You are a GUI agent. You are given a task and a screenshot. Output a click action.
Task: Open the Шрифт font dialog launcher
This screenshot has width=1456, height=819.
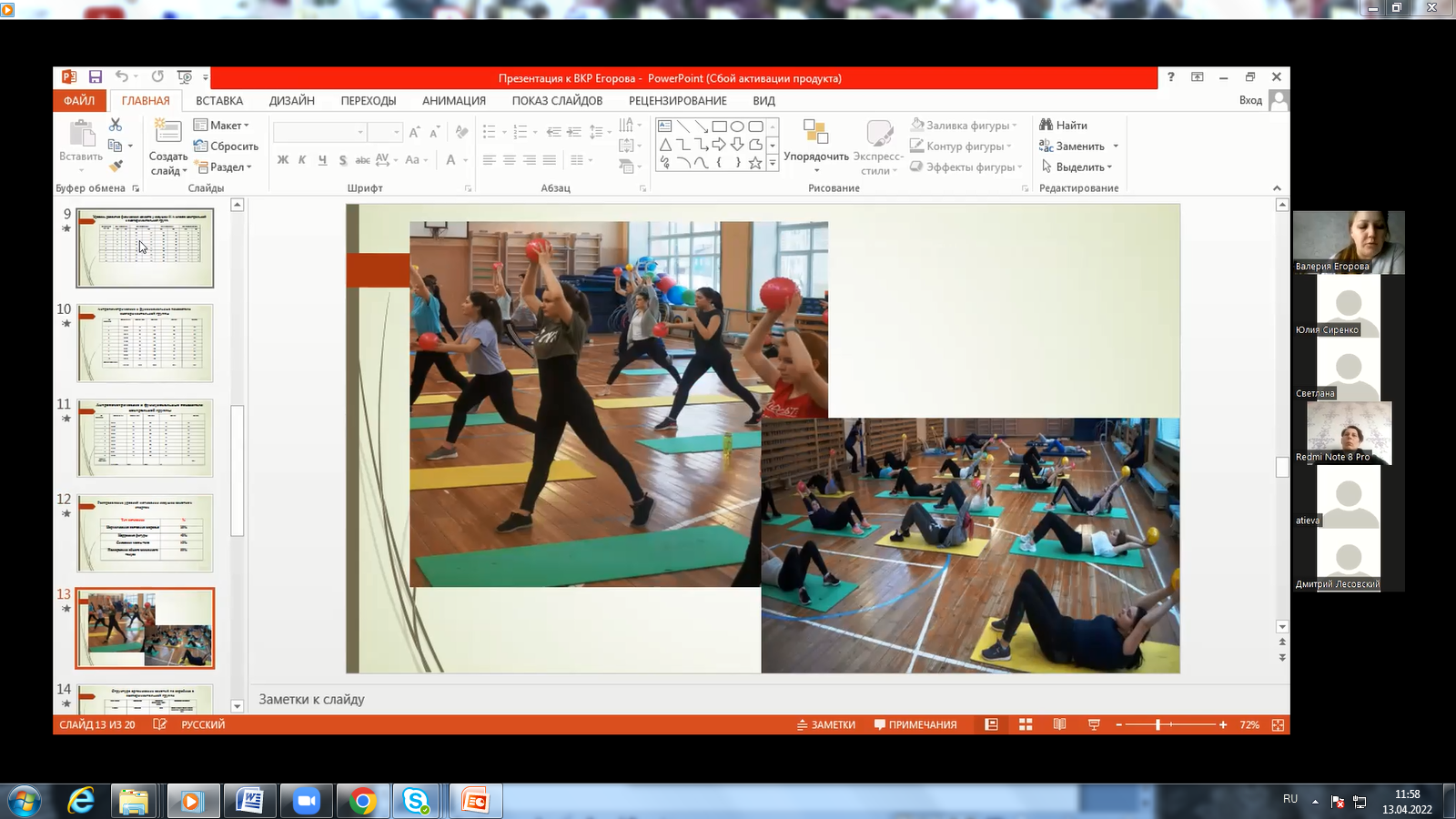pyautogui.click(x=469, y=188)
